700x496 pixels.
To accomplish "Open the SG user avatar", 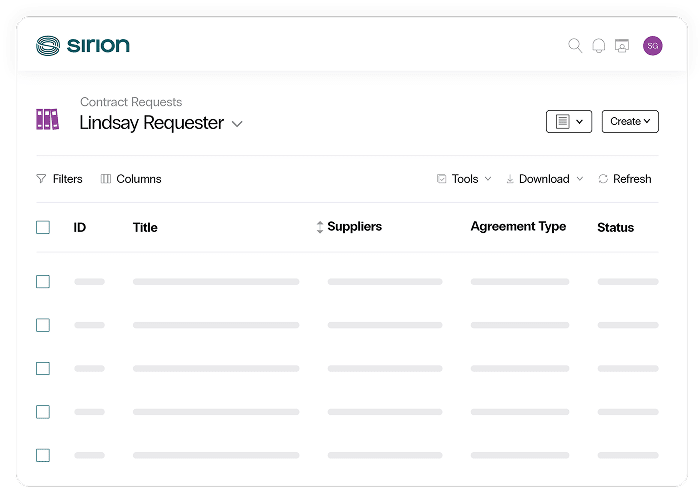I will (x=653, y=46).
